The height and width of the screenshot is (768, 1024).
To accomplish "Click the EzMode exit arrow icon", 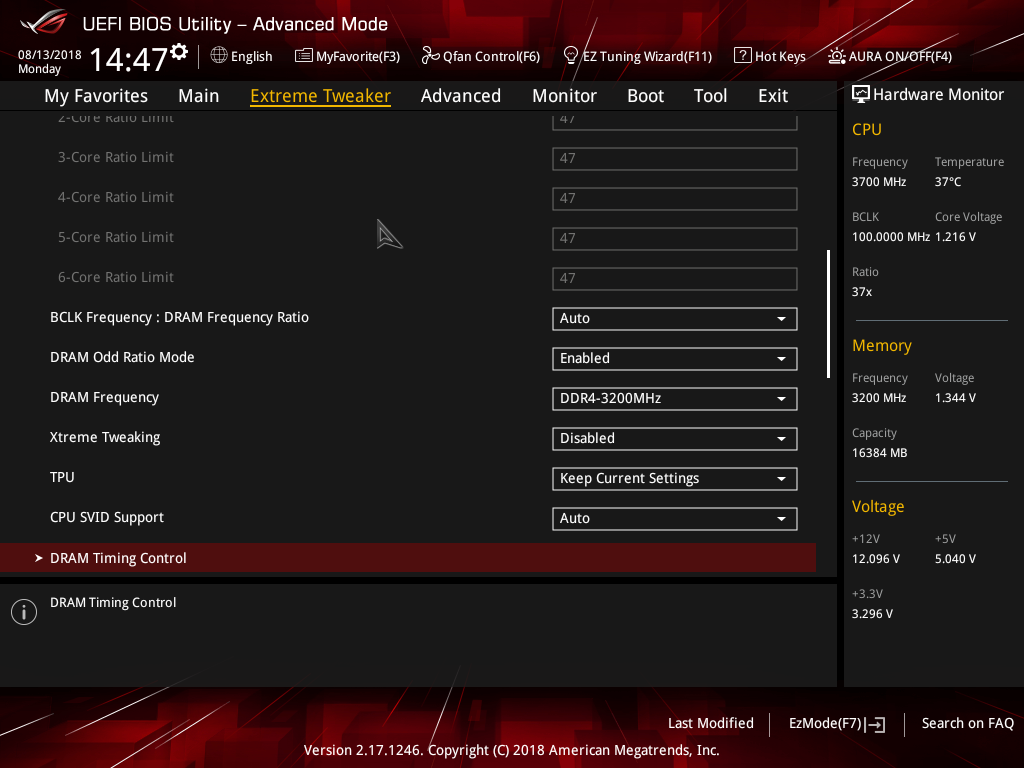I will tap(875, 724).
